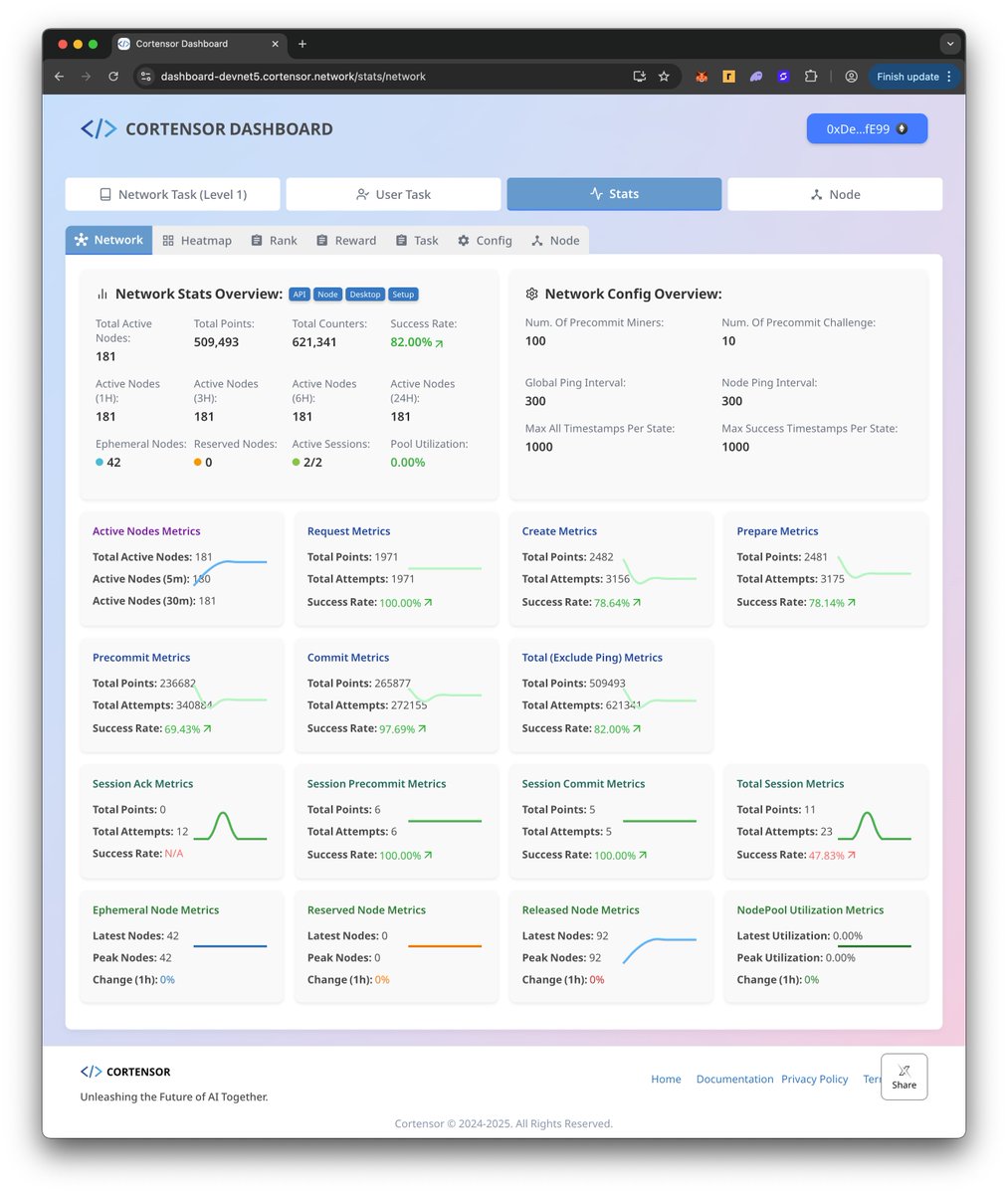
Task: Click the Released Node Metrics sparkline chart
Action: pos(660,950)
